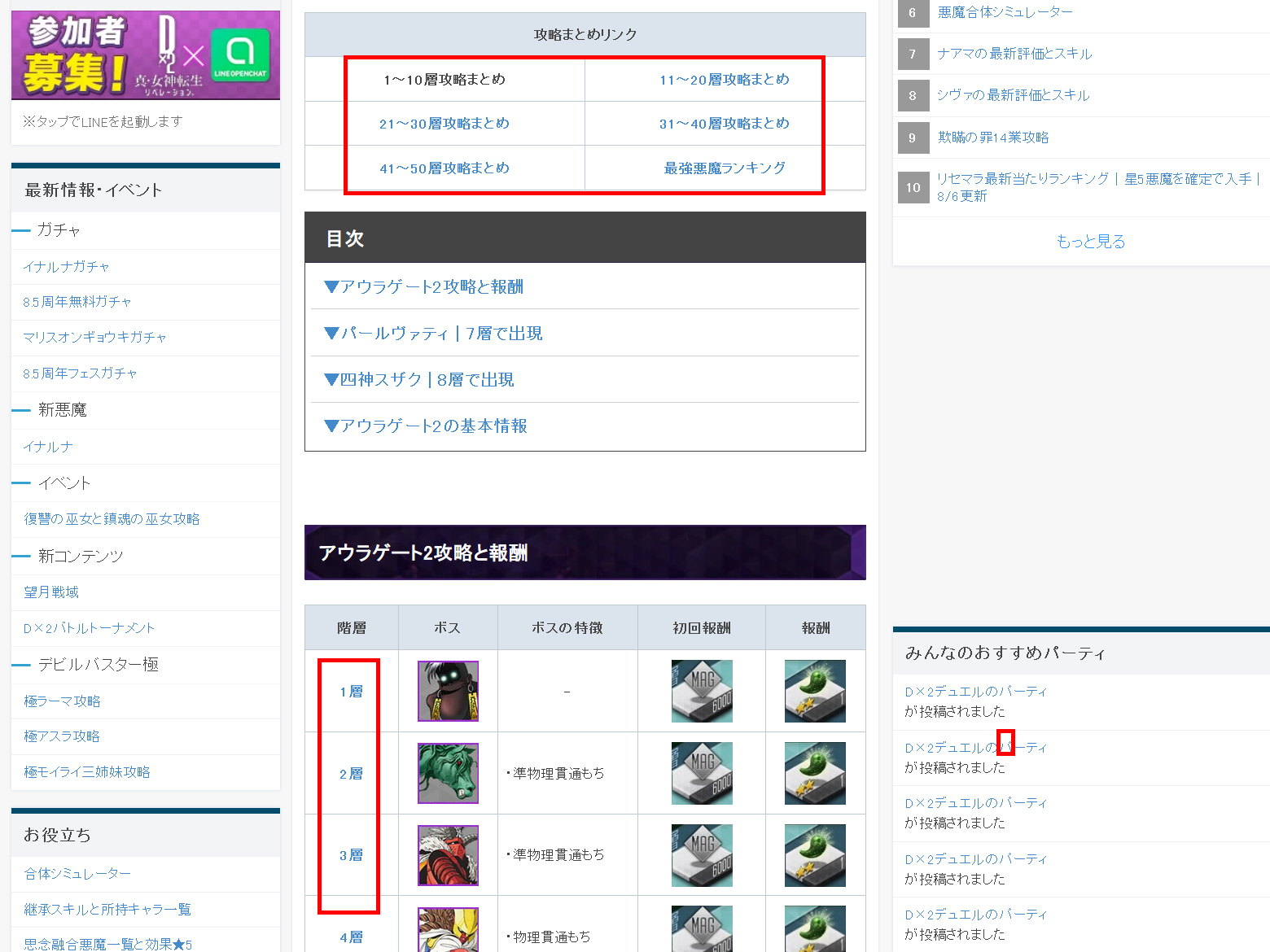Click the green magatama reward icon for 3層
1270x952 pixels.
pos(815,855)
